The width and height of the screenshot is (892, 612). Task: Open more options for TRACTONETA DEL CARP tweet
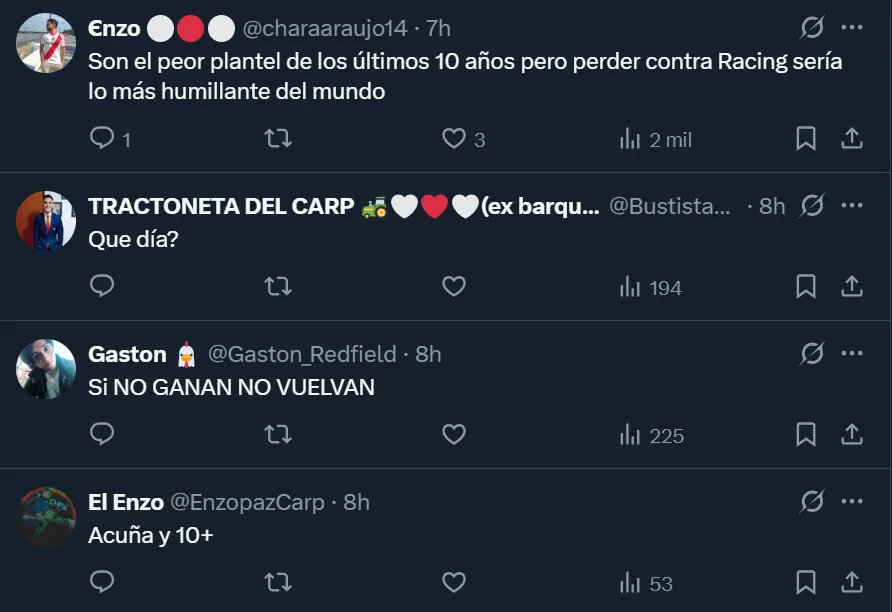[x=852, y=206]
